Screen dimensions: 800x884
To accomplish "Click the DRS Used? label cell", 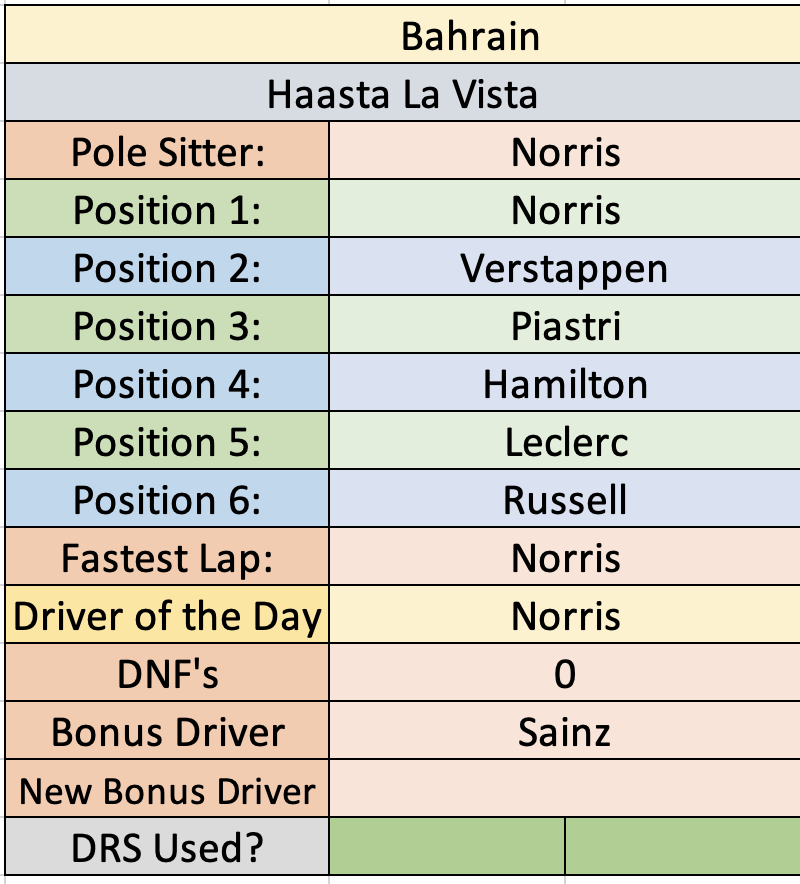I will click(x=167, y=846).
